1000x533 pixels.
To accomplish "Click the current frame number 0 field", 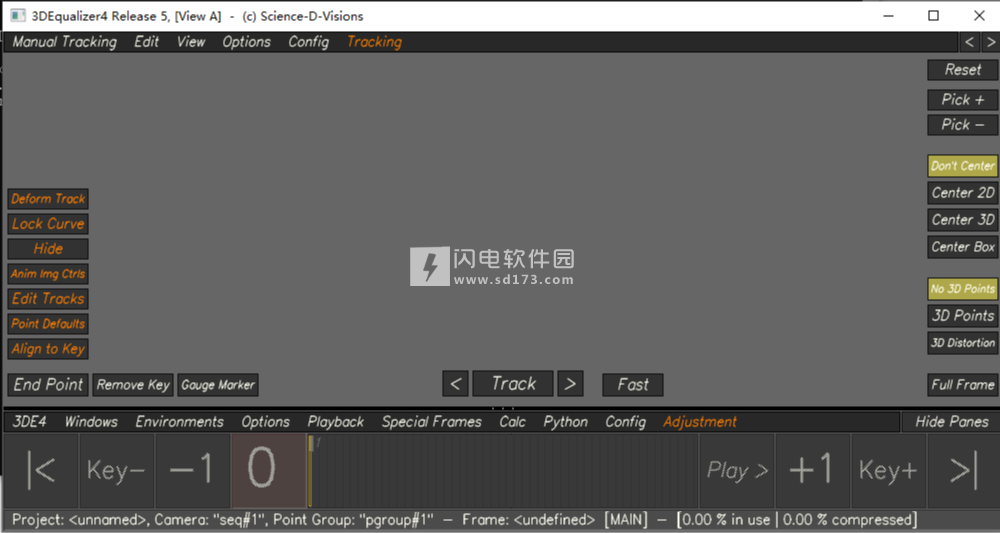I will click(268, 471).
